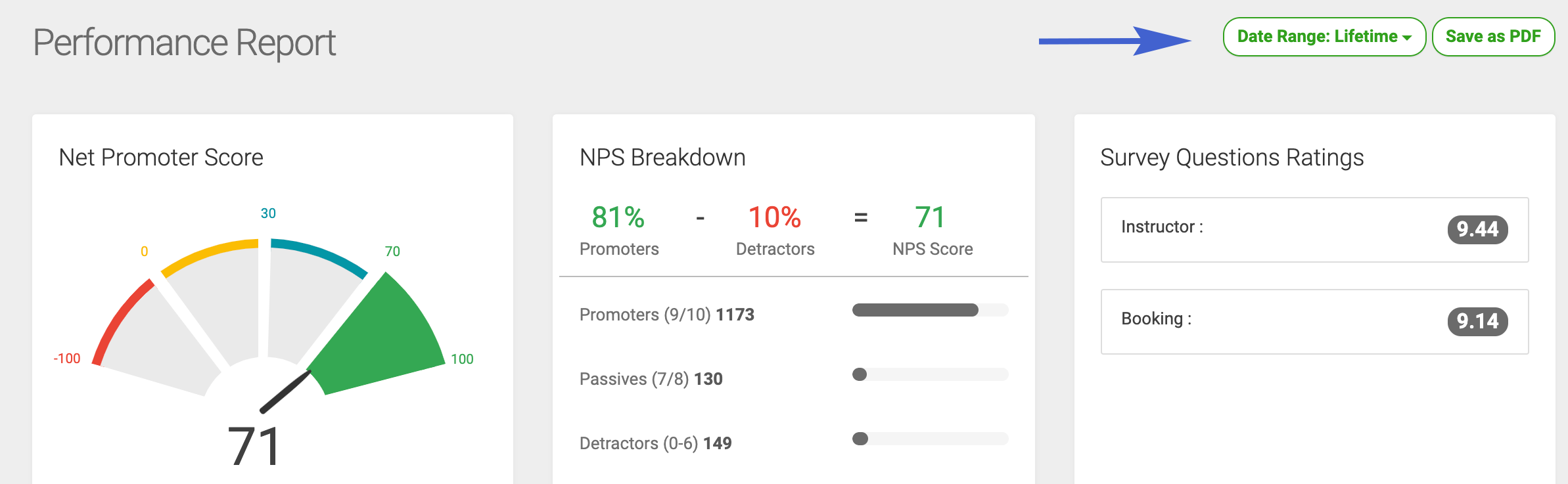Select the Instructor rating row
This screenshot has width=1568, height=484.
point(1314,230)
